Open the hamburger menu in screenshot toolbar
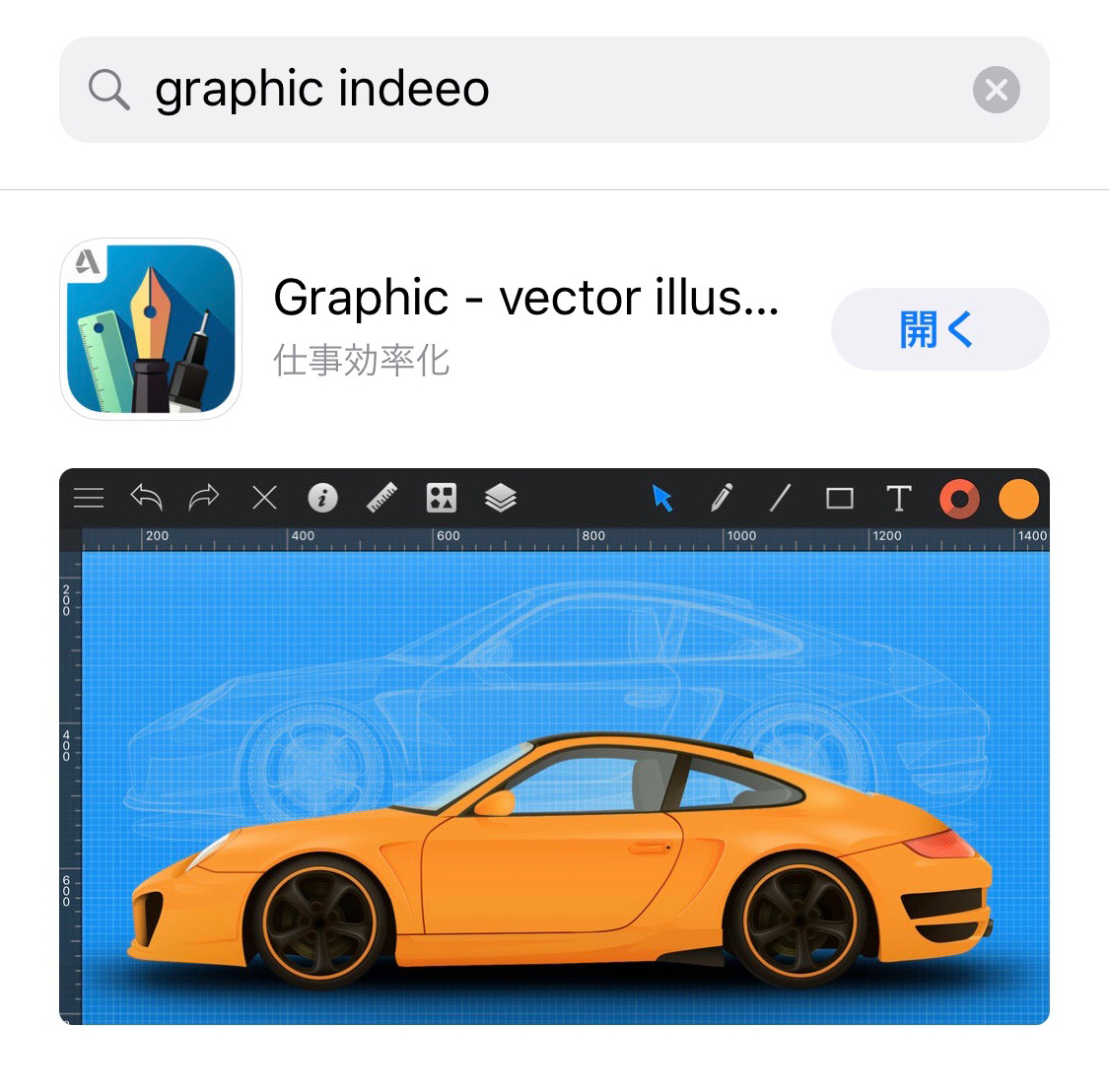Image resolution: width=1109 pixels, height=1092 pixels. coord(89,498)
